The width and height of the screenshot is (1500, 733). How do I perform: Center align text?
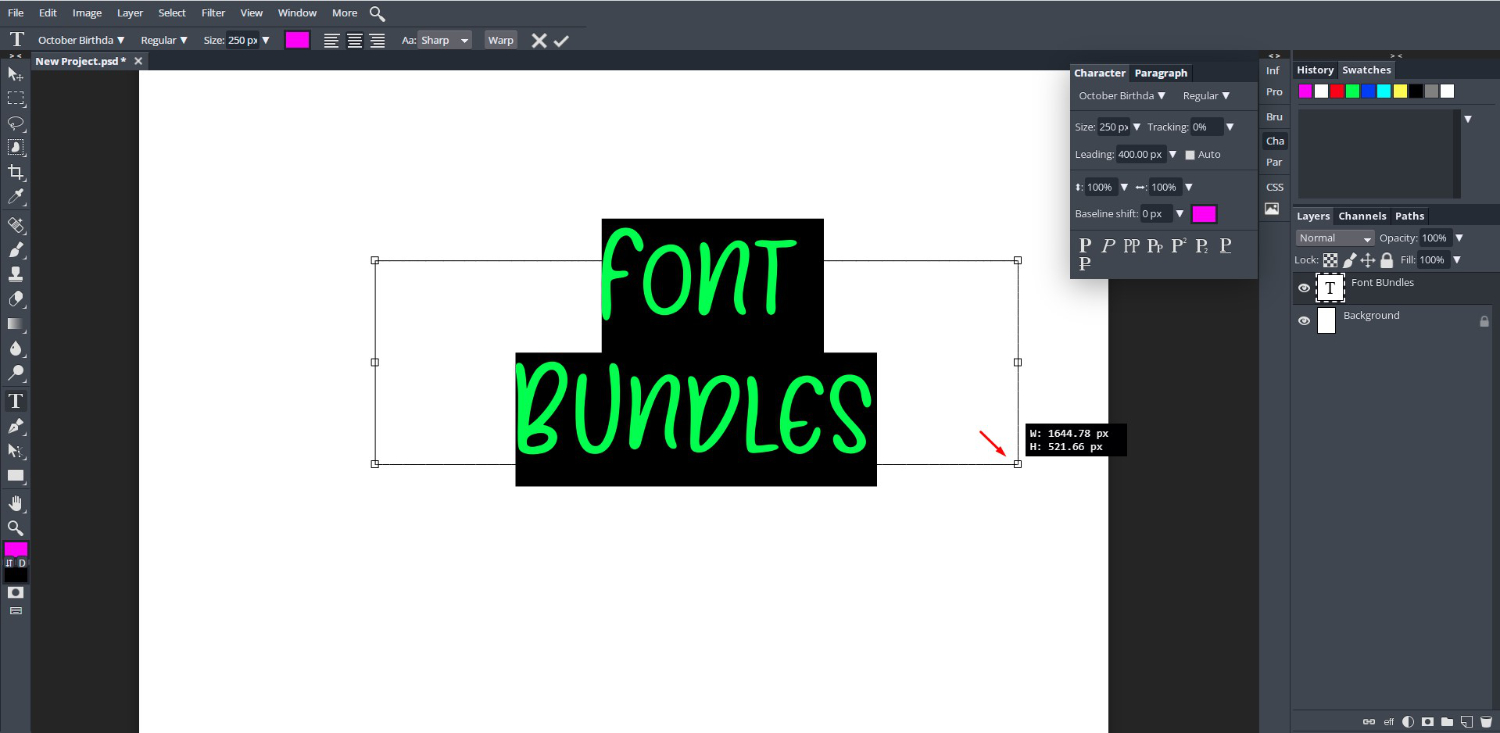click(x=354, y=40)
